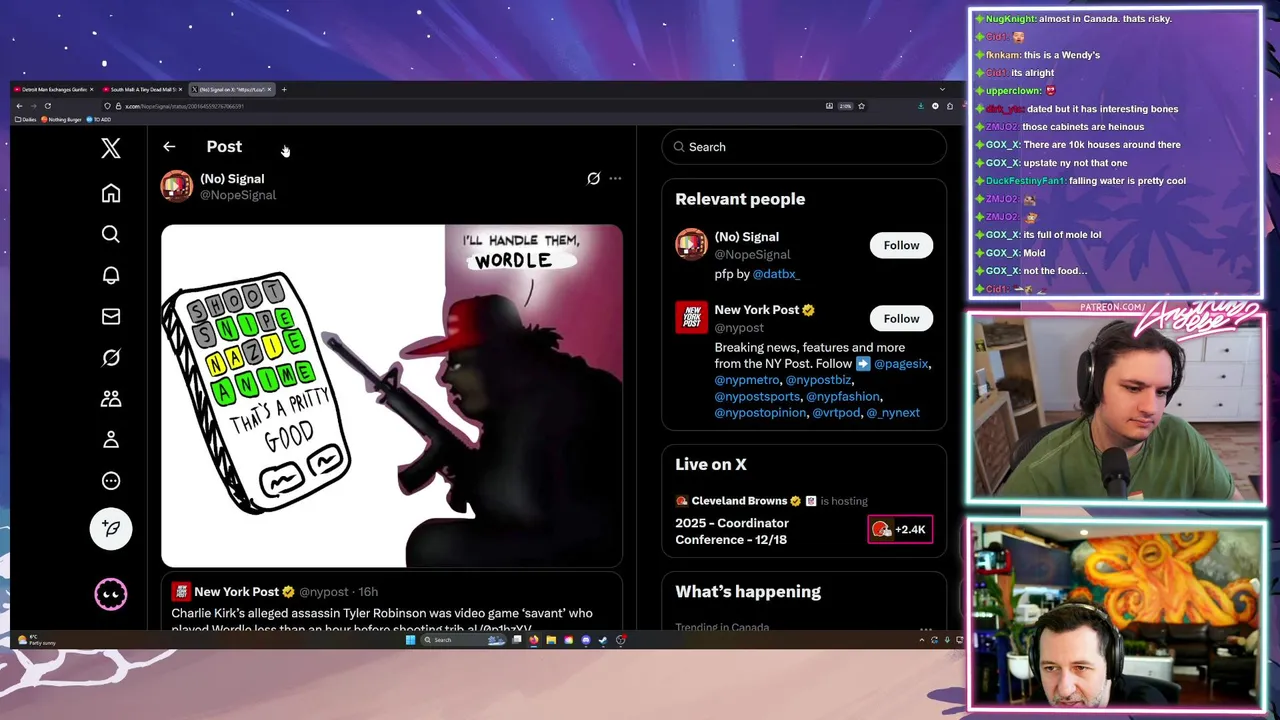Open the (No) Signal author avatar
1280x720 pixels.
(x=177, y=186)
